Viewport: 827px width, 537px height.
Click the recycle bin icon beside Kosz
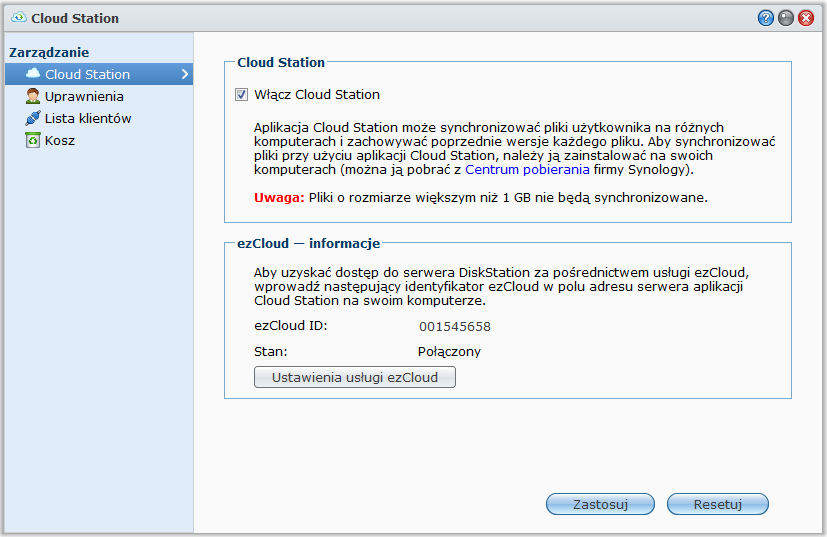pyautogui.click(x=33, y=140)
